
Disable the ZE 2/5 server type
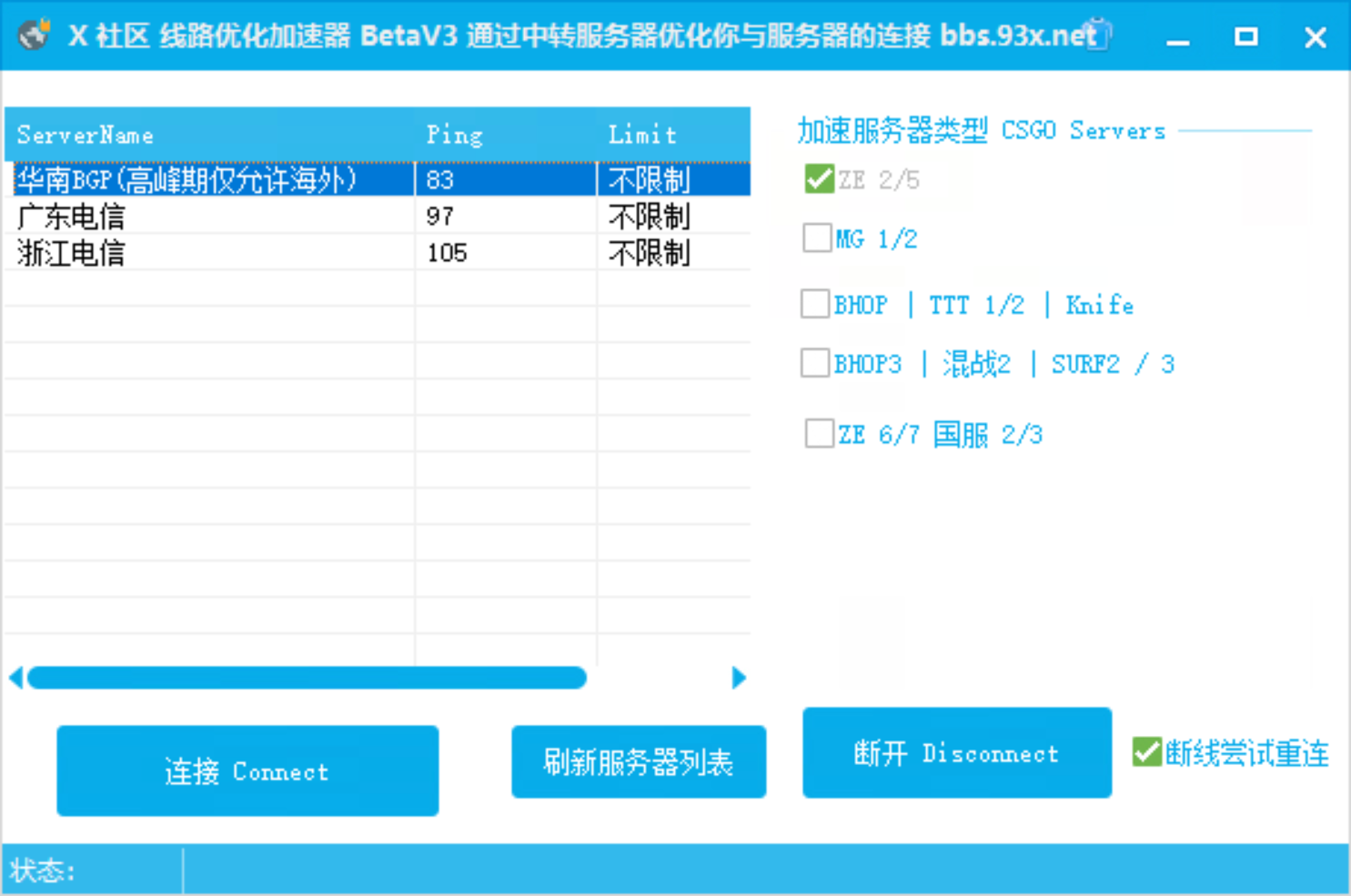click(x=817, y=178)
